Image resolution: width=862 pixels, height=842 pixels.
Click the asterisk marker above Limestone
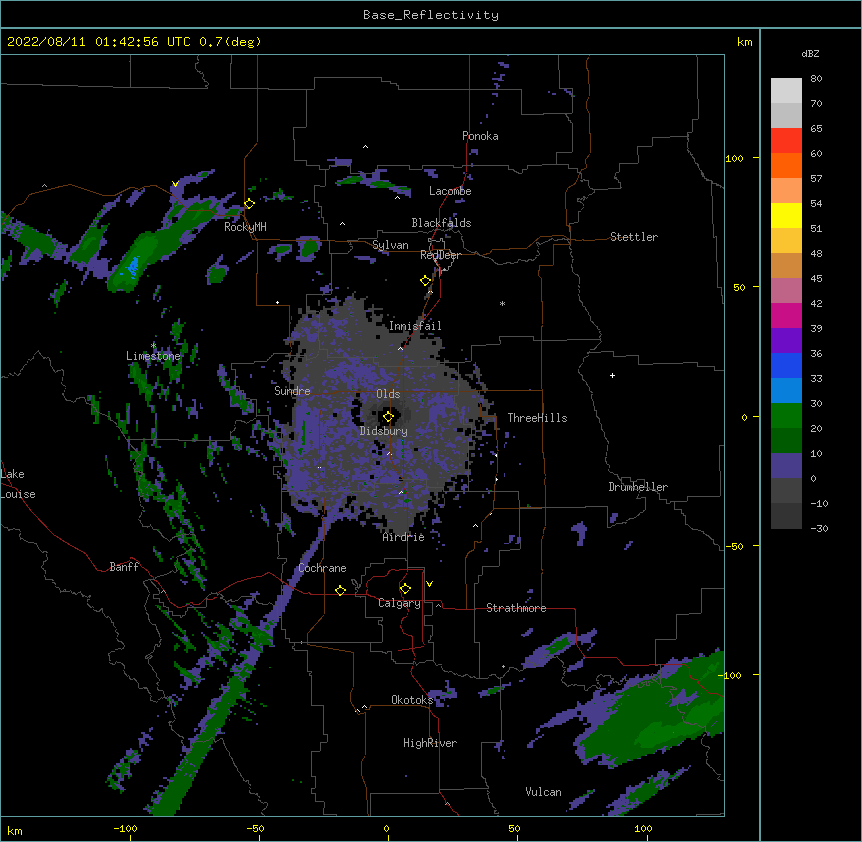(153, 346)
